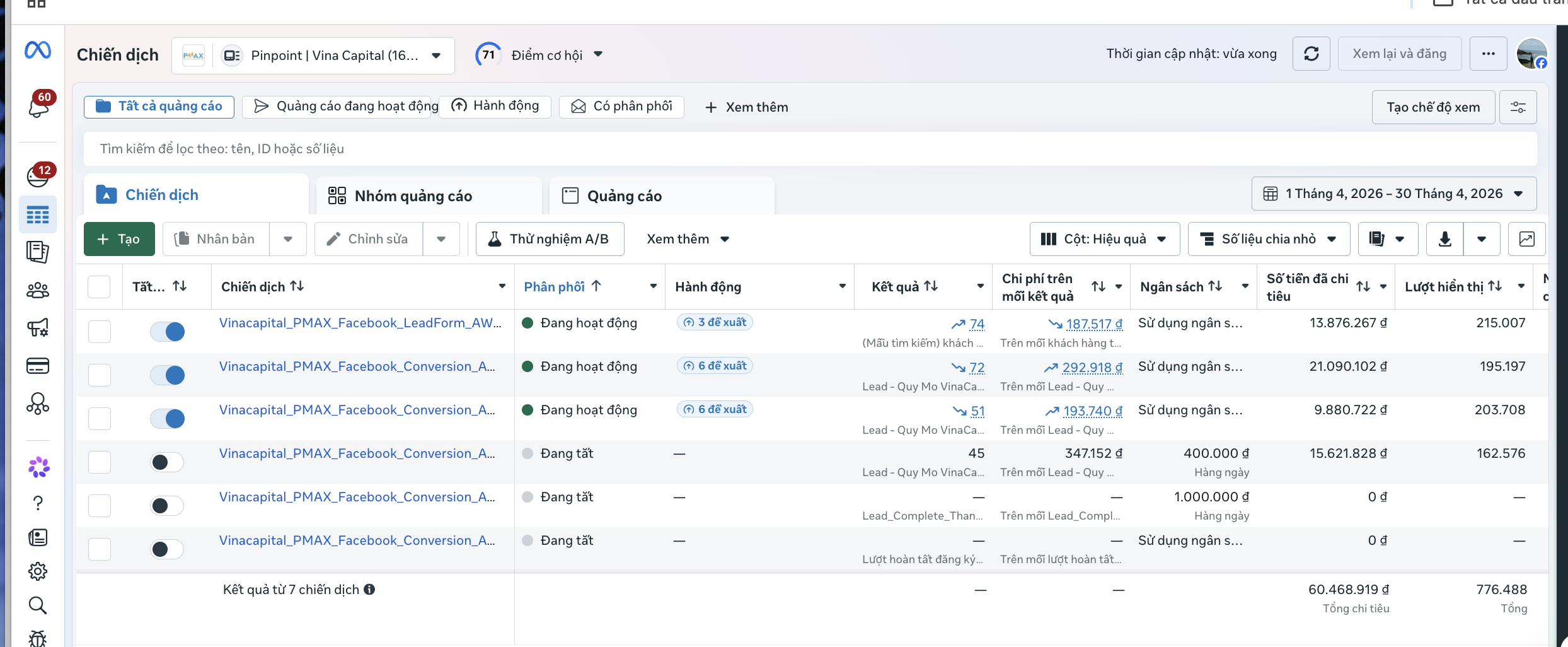Switch to the Nhóm quảng cáo tab
Image resolution: width=1568 pixels, height=647 pixels.
click(429, 195)
